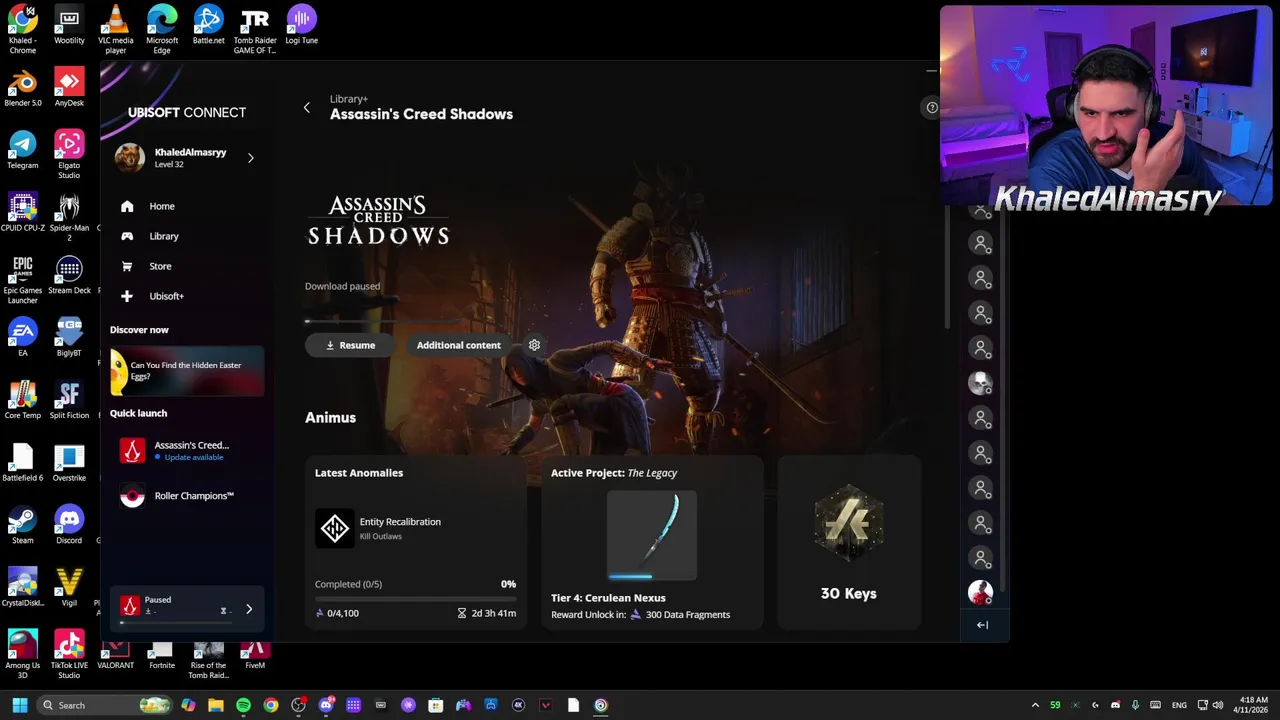1280x720 pixels.
Task: Open Epic Games Launcher desktop shortcut
Action: (x=23, y=279)
